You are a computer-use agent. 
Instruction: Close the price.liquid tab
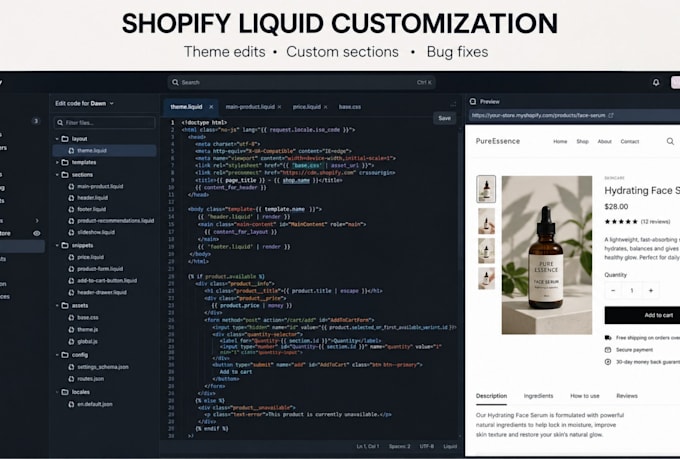point(326,107)
